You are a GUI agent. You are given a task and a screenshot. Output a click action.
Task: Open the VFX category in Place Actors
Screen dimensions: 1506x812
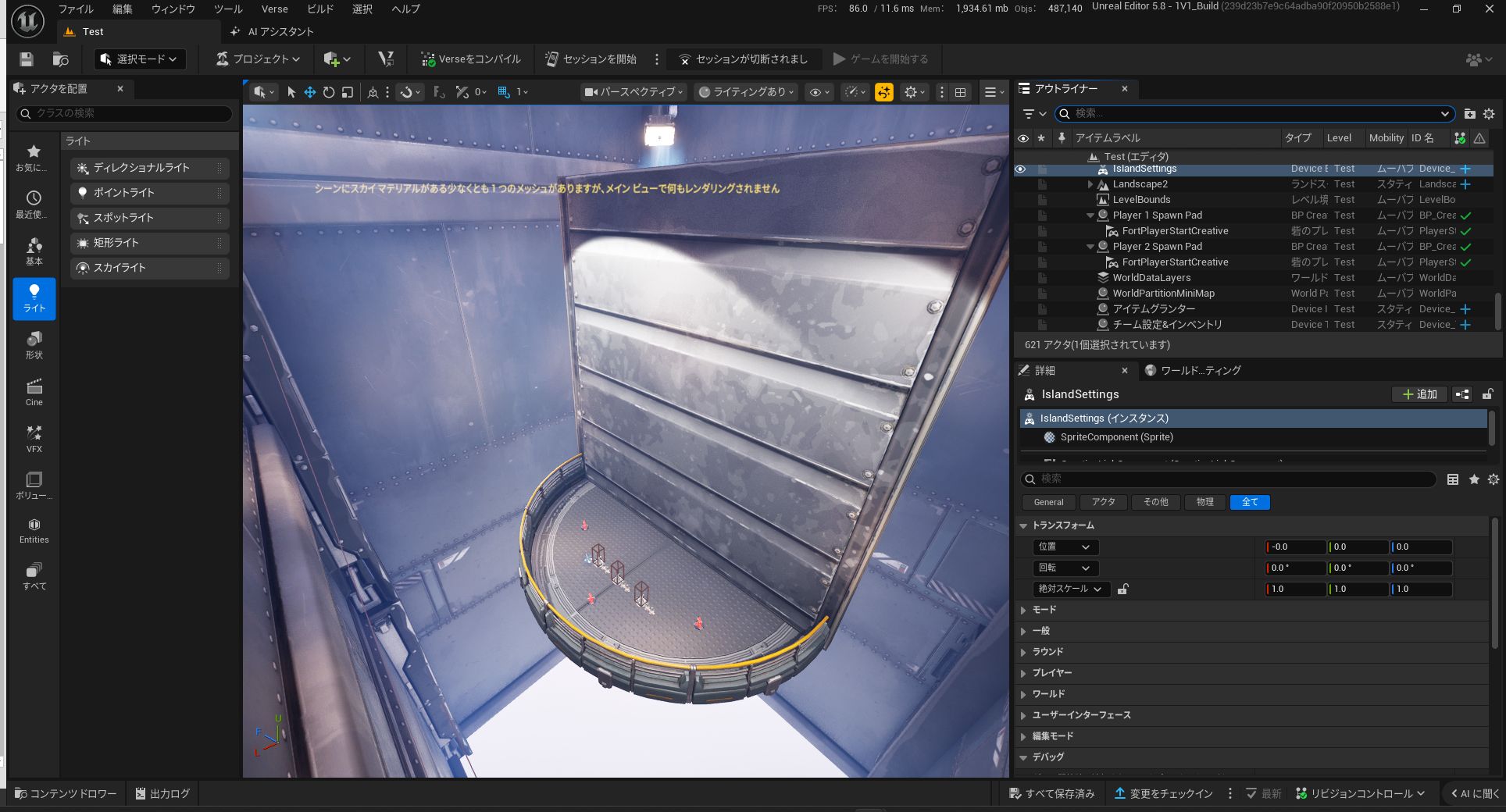(34, 438)
